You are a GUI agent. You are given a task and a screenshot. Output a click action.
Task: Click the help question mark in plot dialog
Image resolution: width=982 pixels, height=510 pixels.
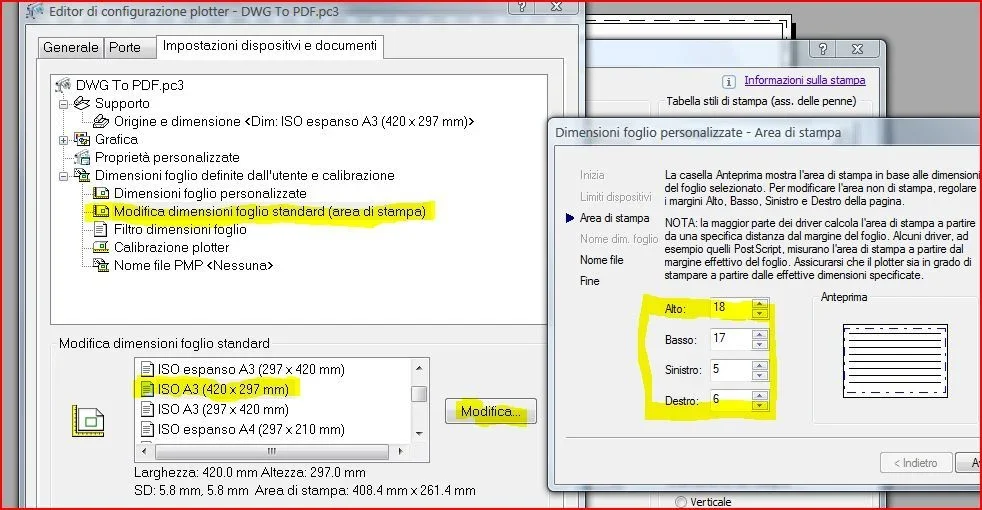point(821,49)
